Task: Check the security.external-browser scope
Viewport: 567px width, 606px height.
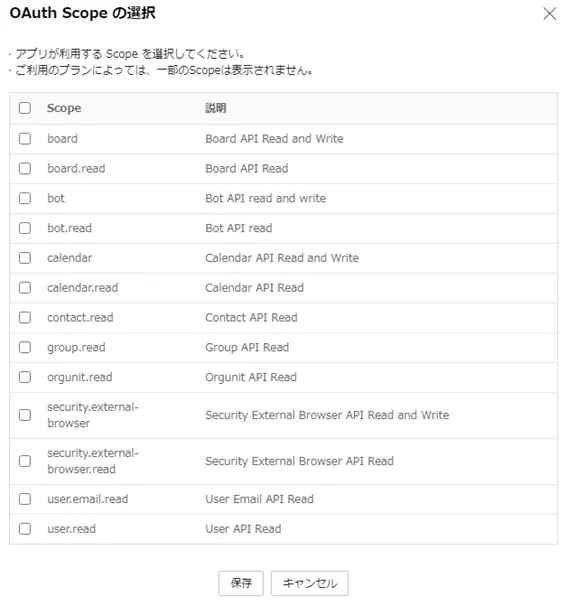Action: click(25, 415)
